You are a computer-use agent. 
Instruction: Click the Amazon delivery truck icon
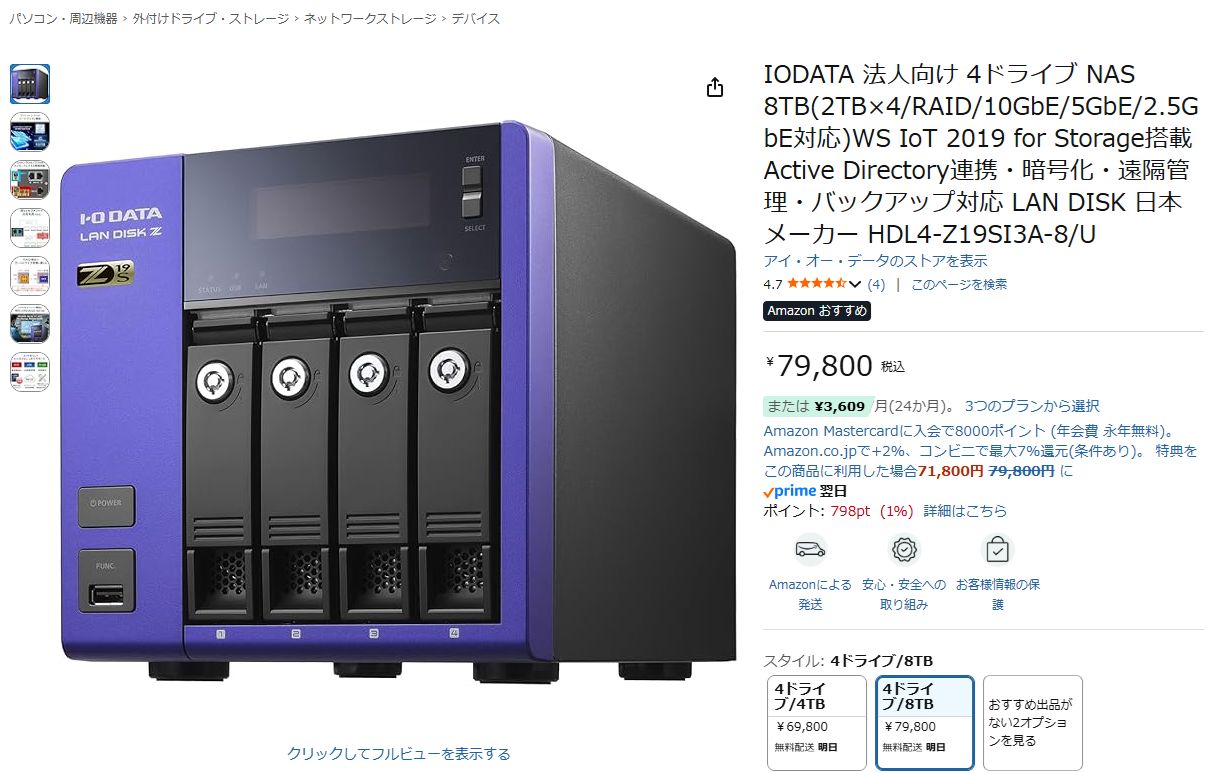pyautogui.click(x=810, y=550)
